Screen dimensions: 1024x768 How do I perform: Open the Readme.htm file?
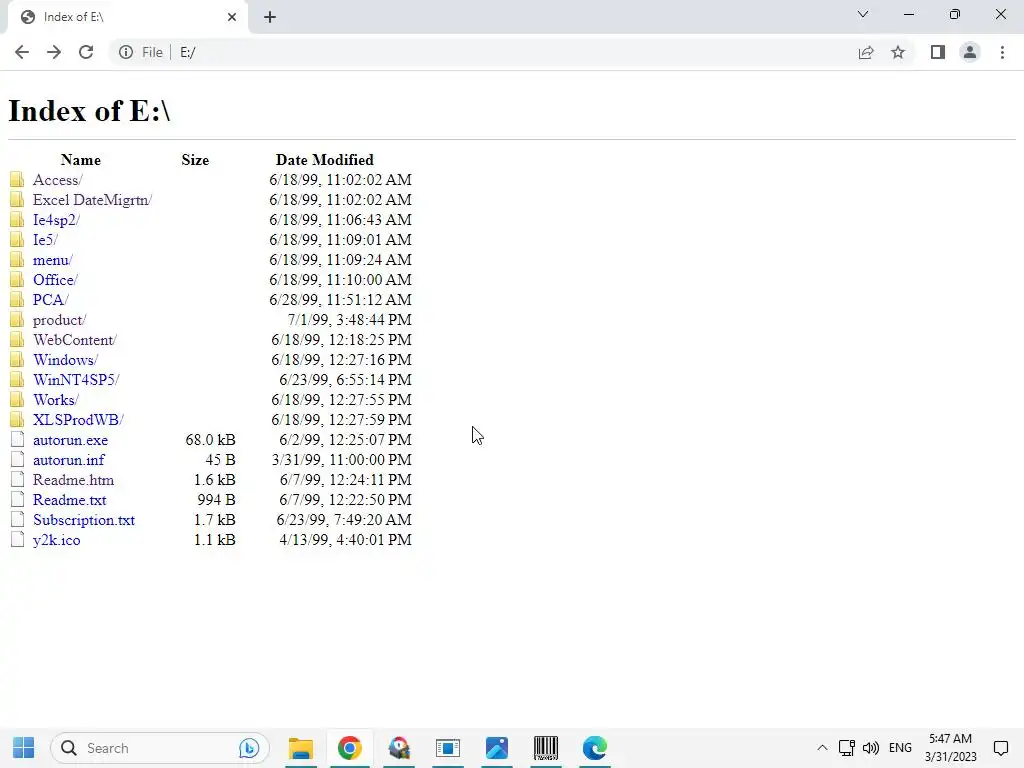pyautogui.click(x=73, y=480)
